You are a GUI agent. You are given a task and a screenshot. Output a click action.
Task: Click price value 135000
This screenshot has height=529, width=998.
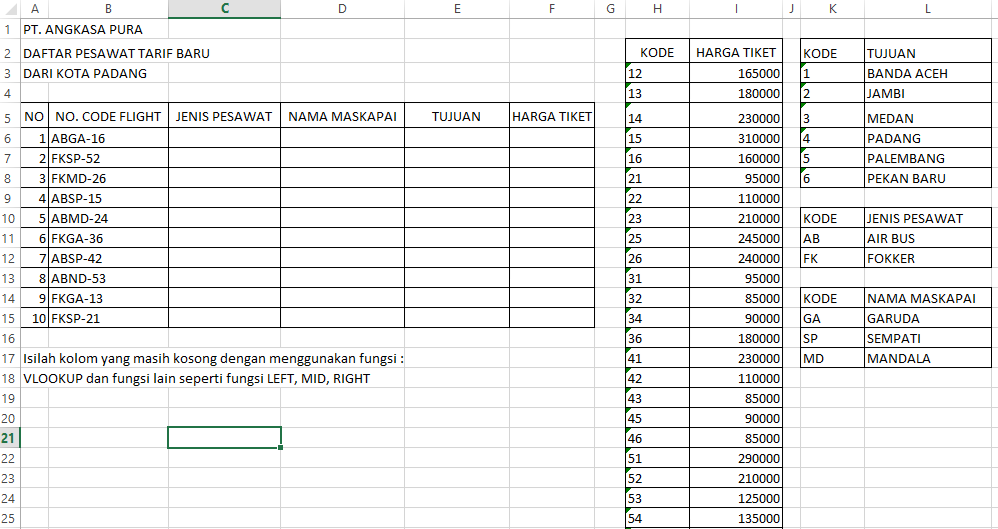click(x=736, y=518)
